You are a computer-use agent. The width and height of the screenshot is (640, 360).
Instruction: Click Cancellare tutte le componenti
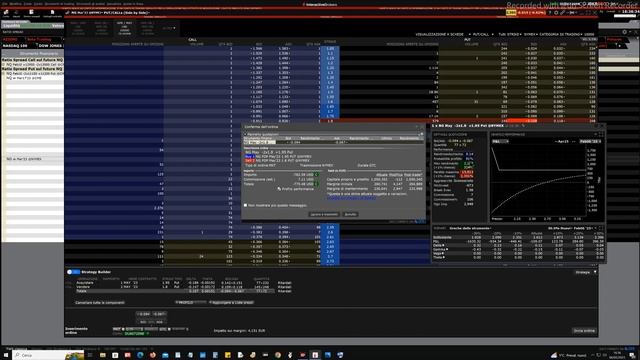tap(100, 302)
